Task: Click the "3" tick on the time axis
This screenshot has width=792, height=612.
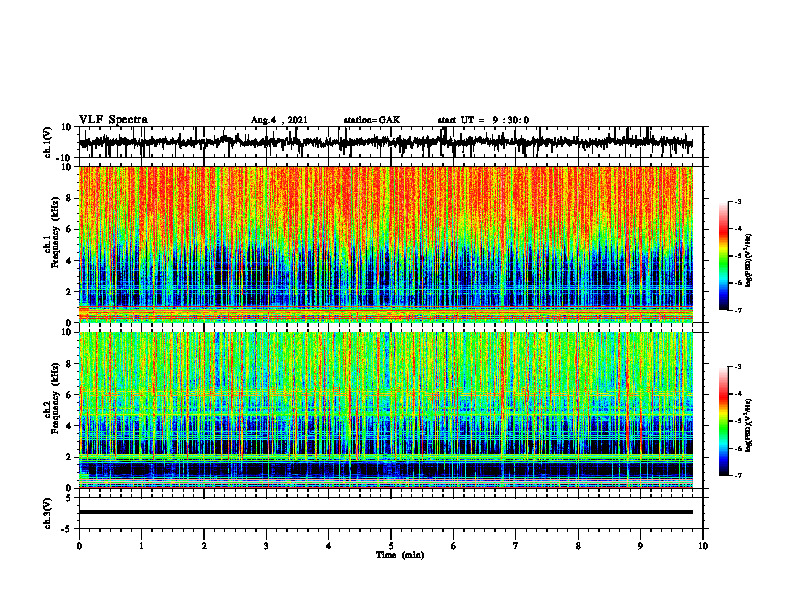Action: [266, 546]
